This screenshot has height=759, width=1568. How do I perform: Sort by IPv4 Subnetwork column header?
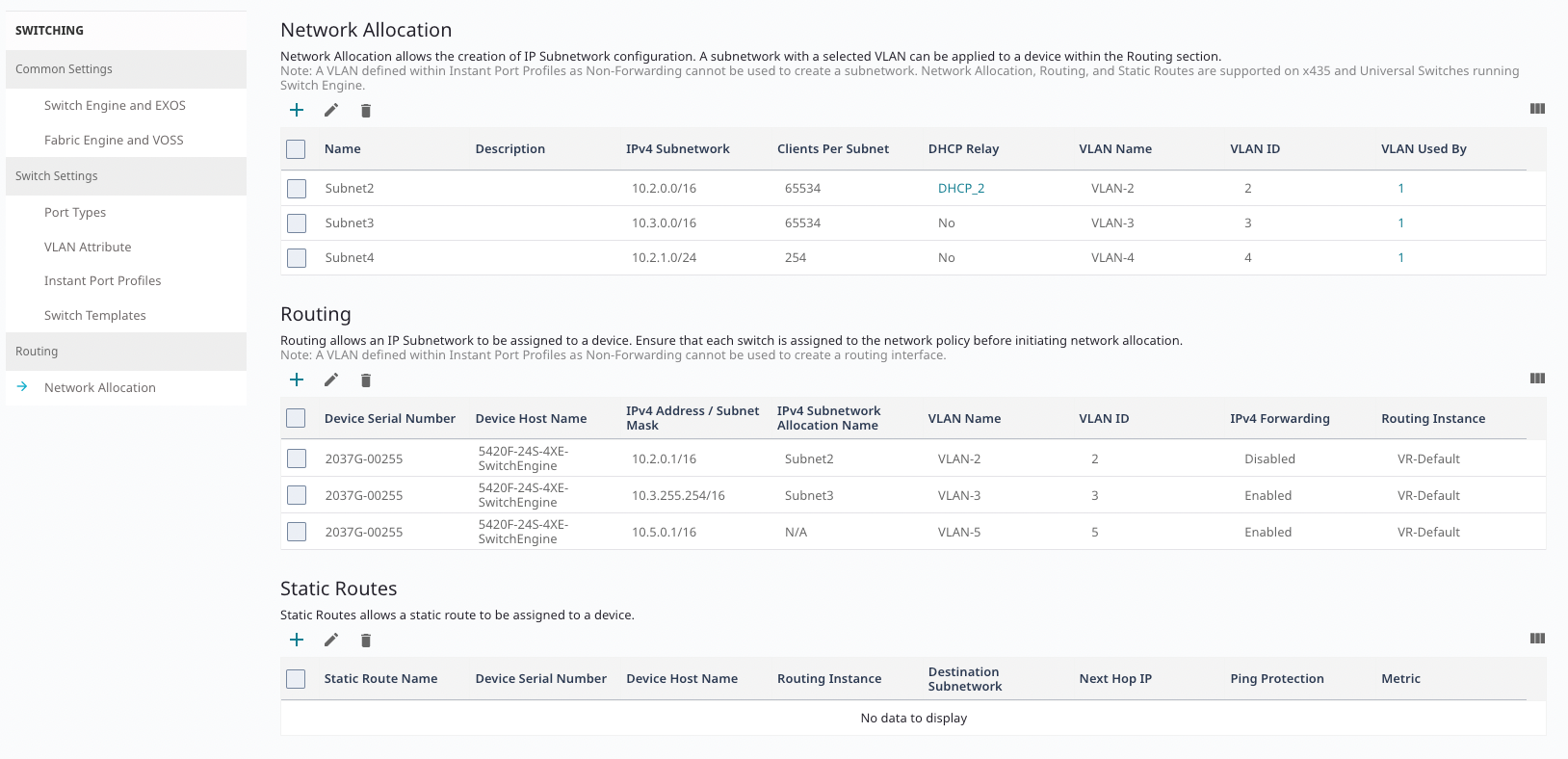pos(677,149)
